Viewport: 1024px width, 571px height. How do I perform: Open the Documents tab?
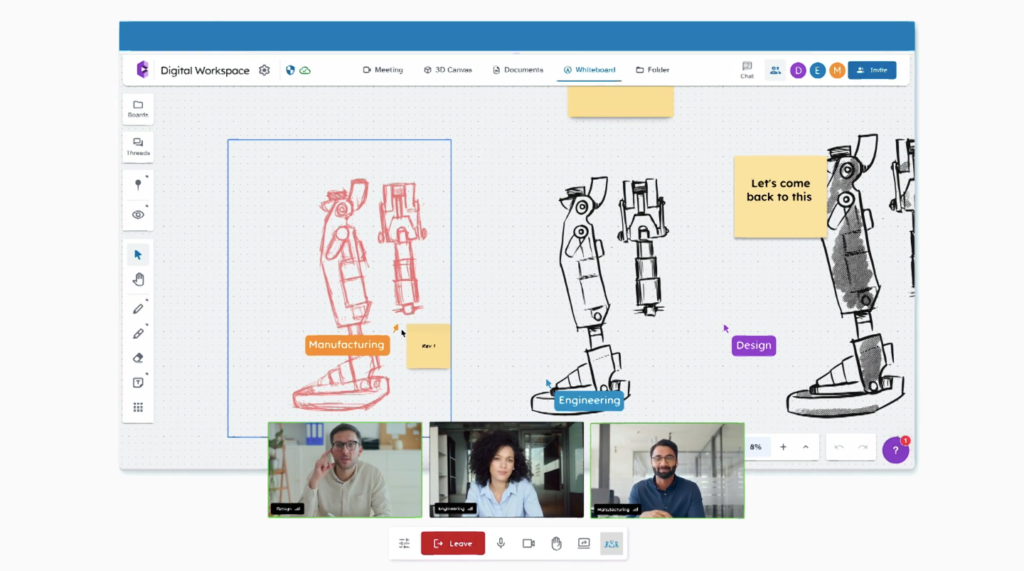click(518, 70)
